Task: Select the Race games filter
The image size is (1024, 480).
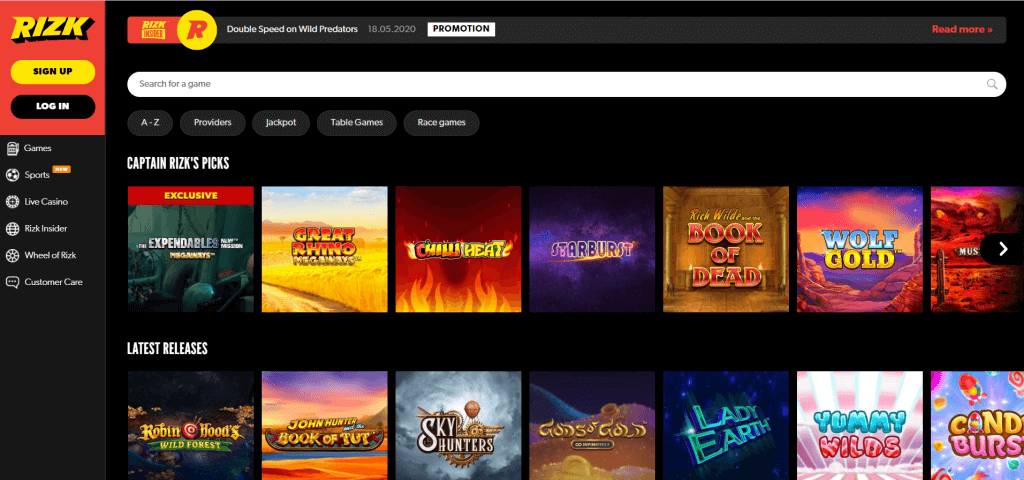Action: pyautogui.click(x=441, y=123)
